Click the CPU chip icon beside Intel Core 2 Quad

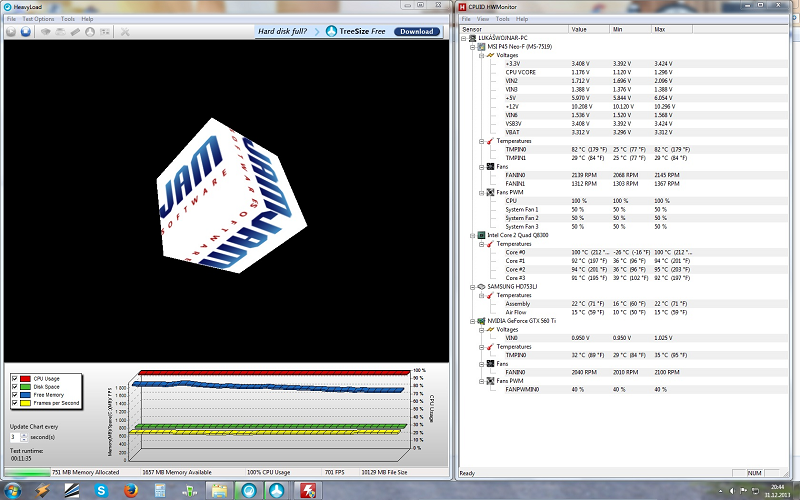tap(481, 235)
